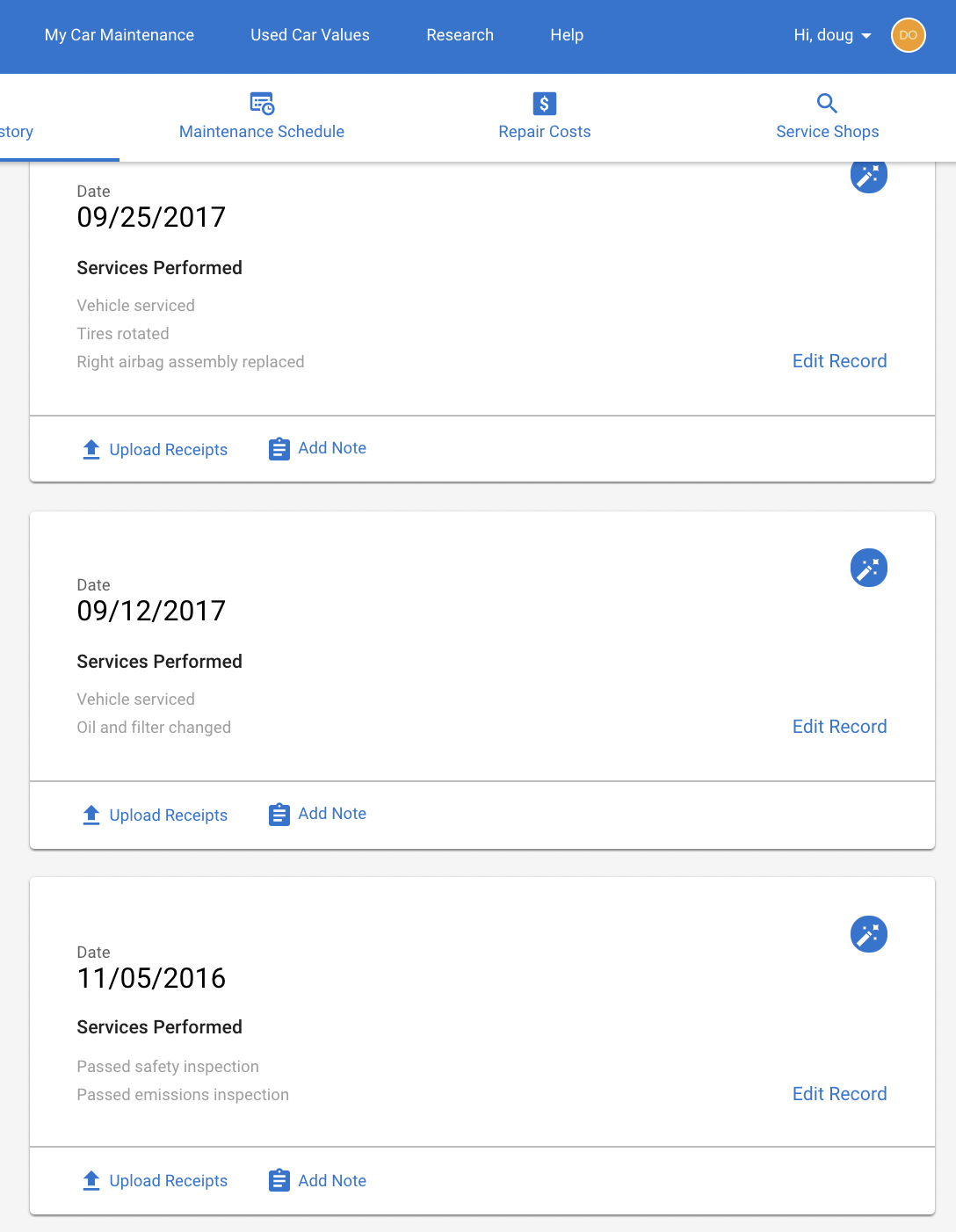
Task: Click note clipboard icon in 09/12/2017 record
Action: coord(279,815)
